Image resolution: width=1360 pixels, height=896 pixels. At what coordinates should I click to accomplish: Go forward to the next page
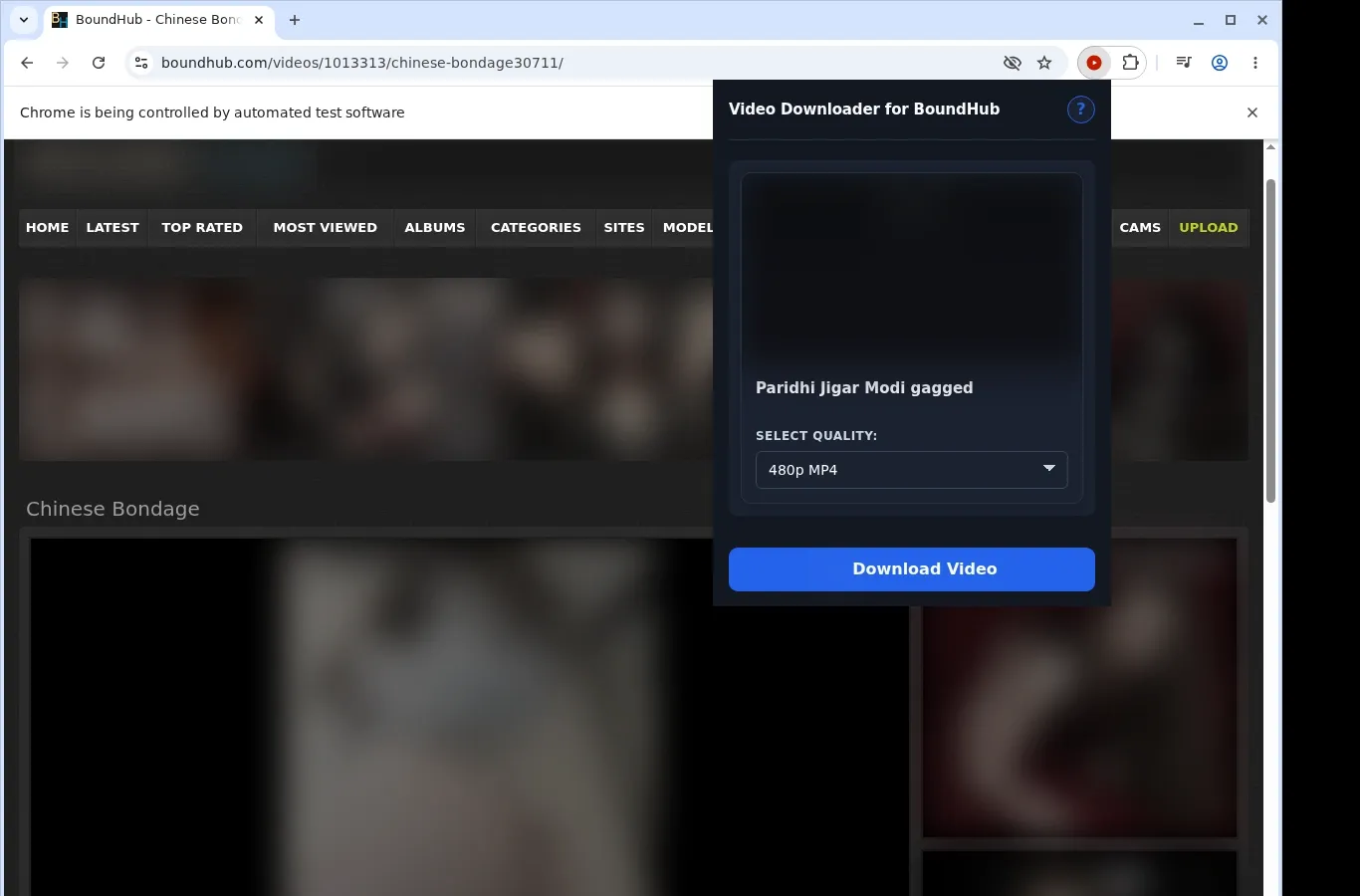click(x=63, y=63)
